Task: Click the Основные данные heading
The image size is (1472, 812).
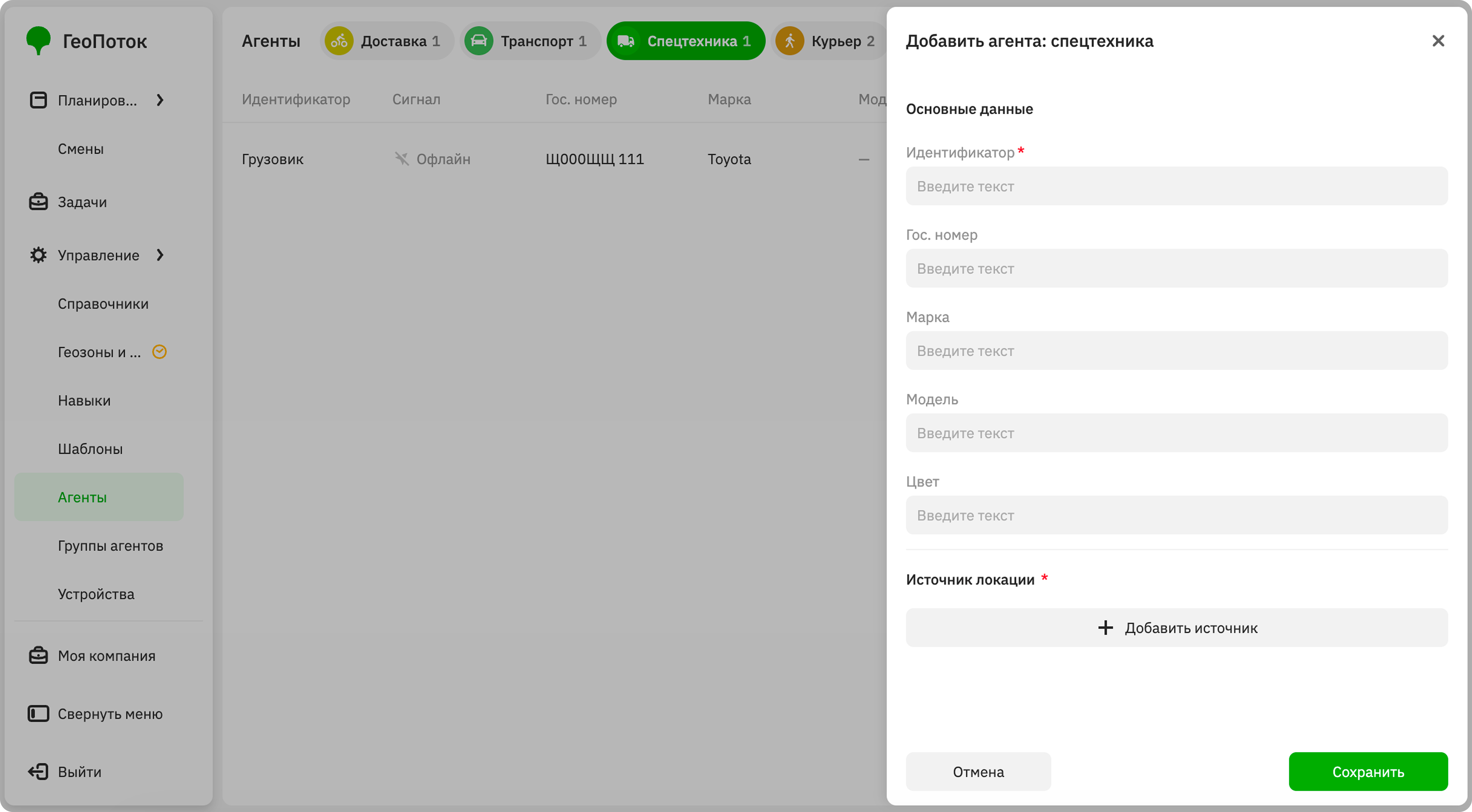Action: pyautogui.click(x=969, y=109)
